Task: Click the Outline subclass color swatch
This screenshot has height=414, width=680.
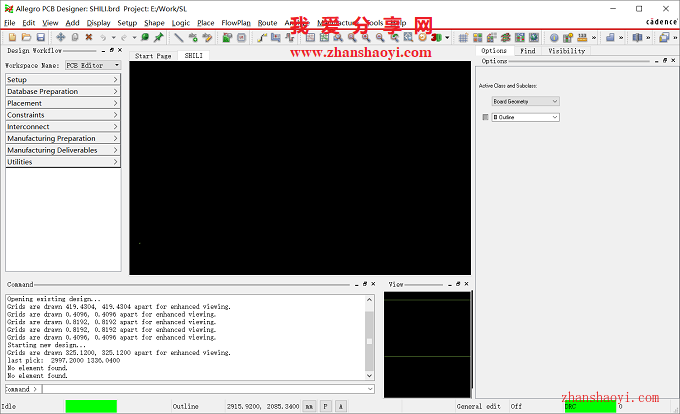Action: click(485, 117)
